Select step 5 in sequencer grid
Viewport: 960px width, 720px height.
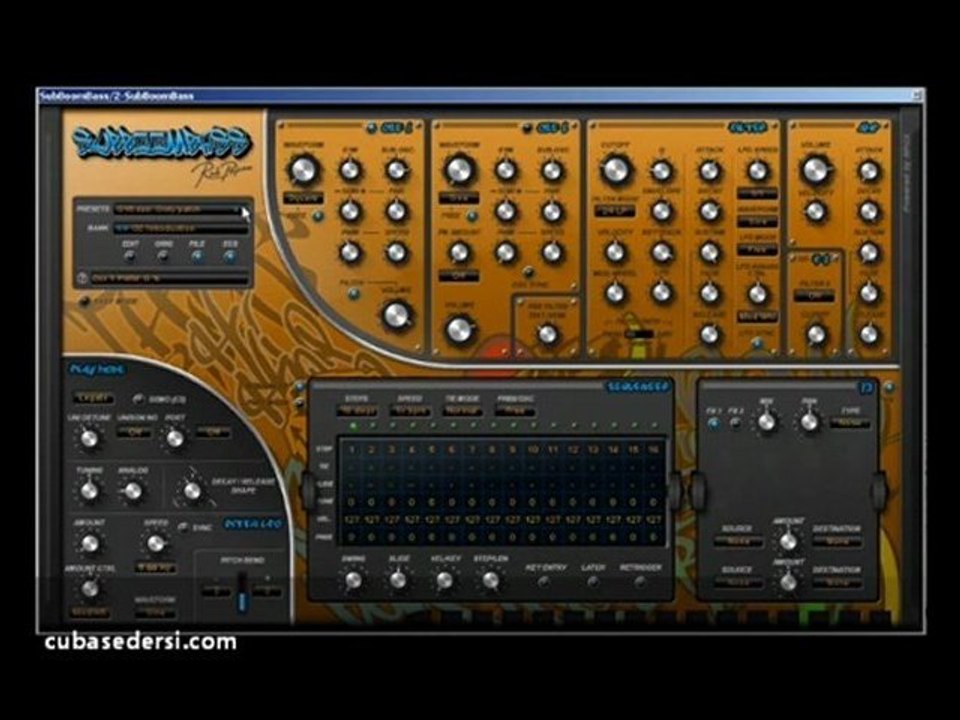tap(432, 450)
